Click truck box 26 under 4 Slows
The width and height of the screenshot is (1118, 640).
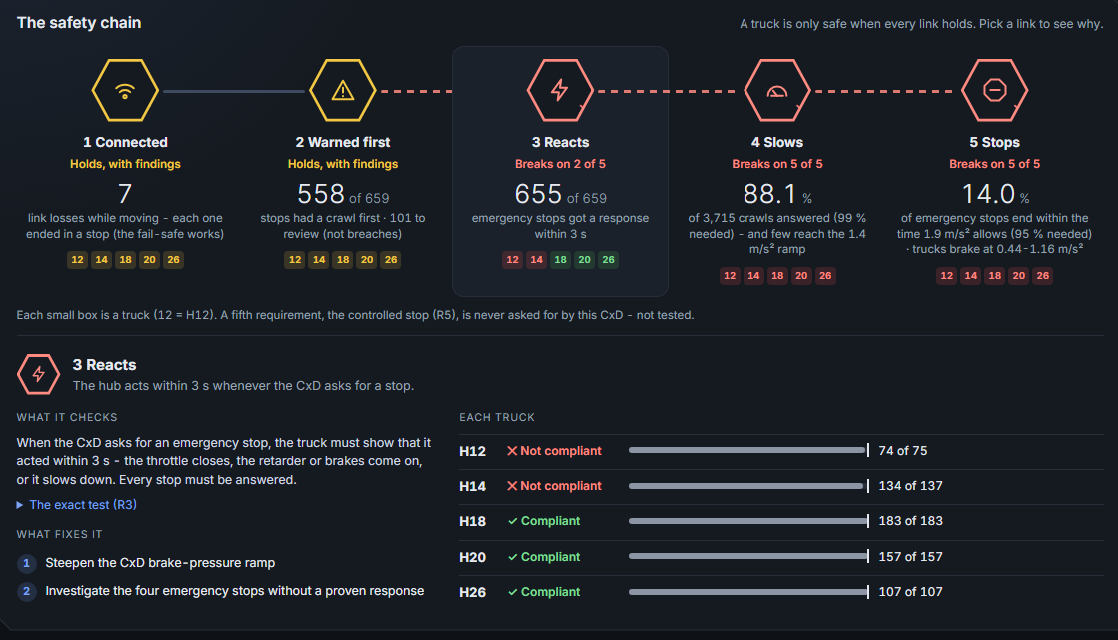[825, 275]
